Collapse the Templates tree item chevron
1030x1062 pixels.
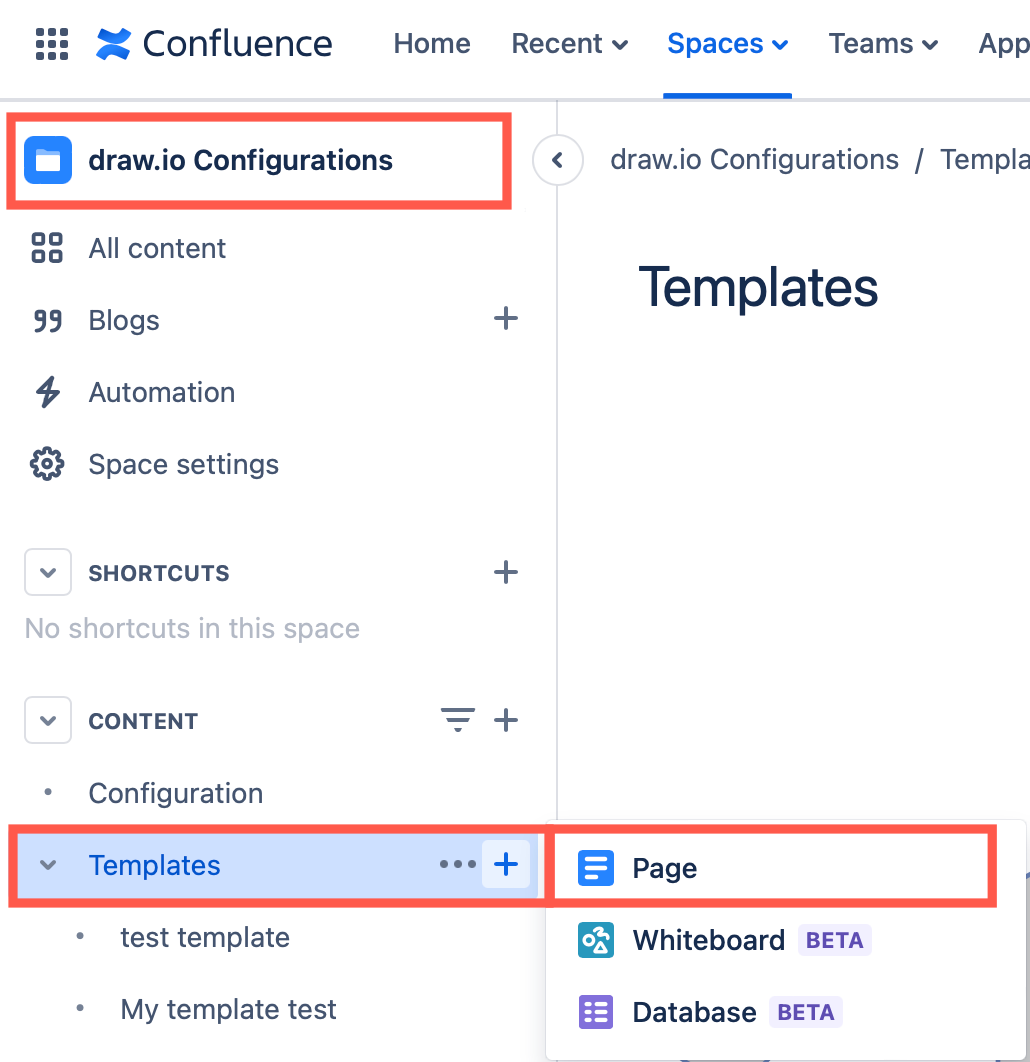[x=47, y=866]
